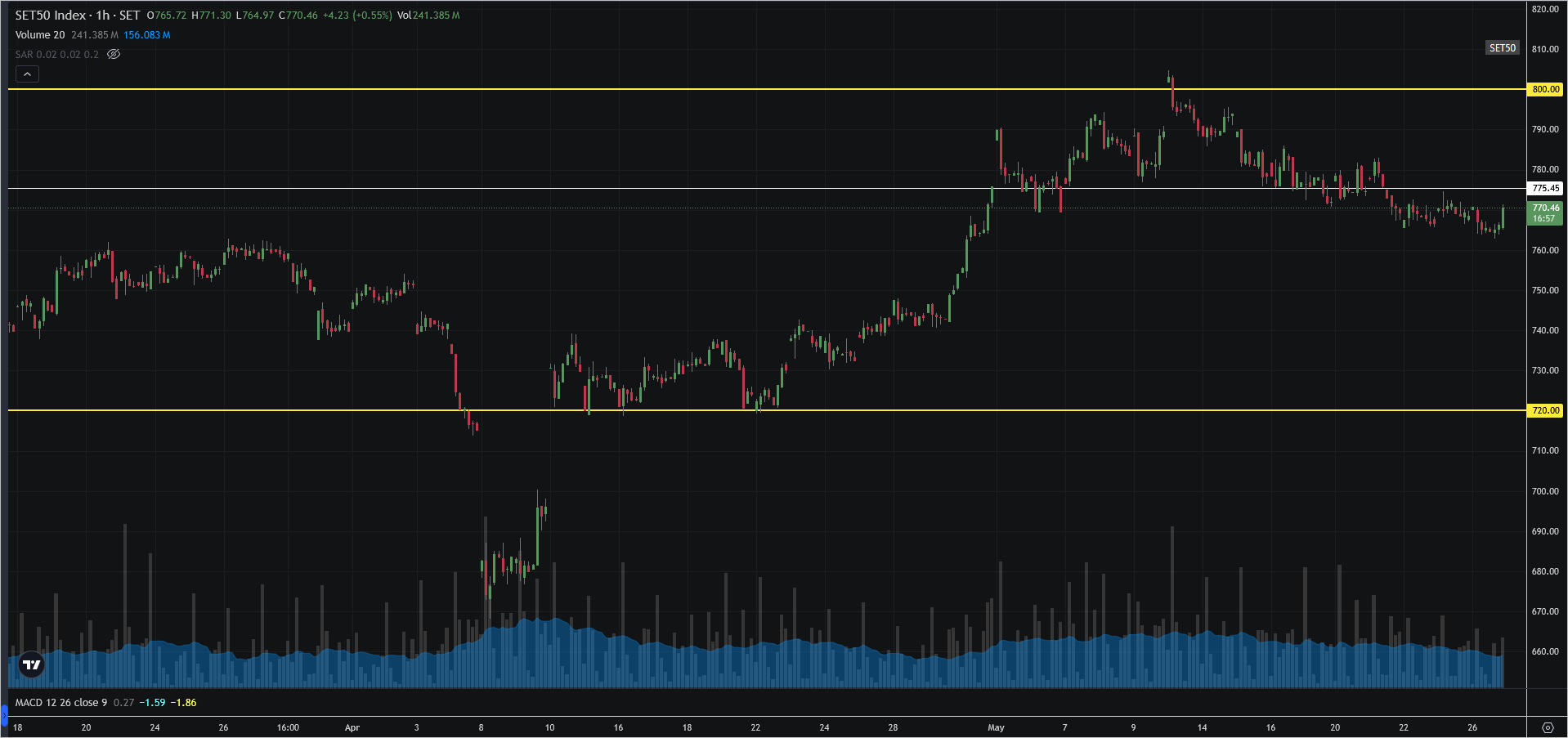Viewport: 1568px width, 738px height.
Task: Click the 820.00 price axis label
Action: [1545, 9]
